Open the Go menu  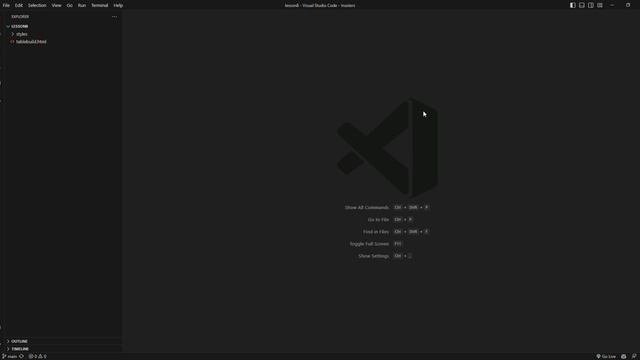point(69,5)
